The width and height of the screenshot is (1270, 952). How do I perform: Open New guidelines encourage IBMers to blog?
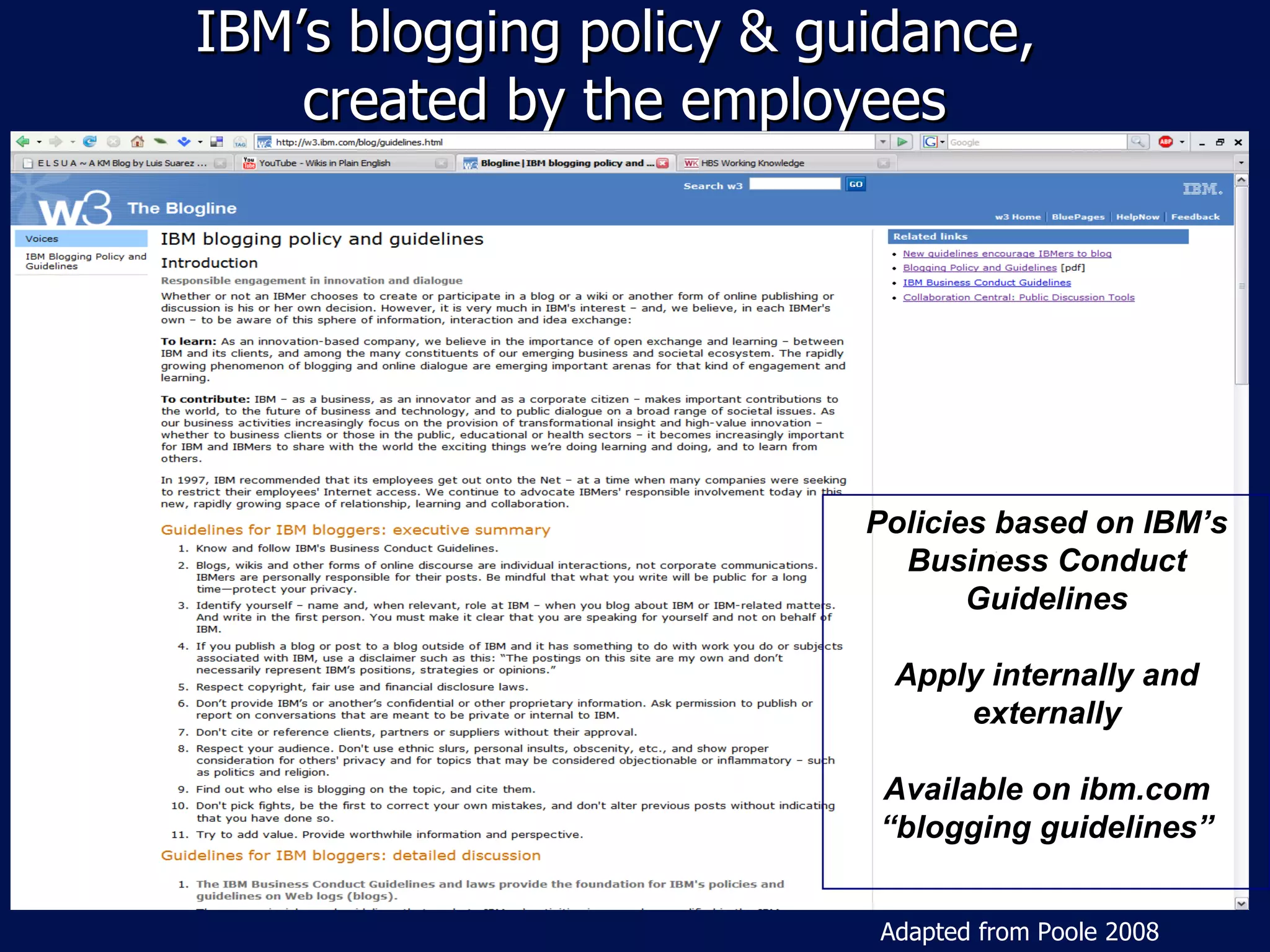pyautogui.click(x=1007, y=253)
